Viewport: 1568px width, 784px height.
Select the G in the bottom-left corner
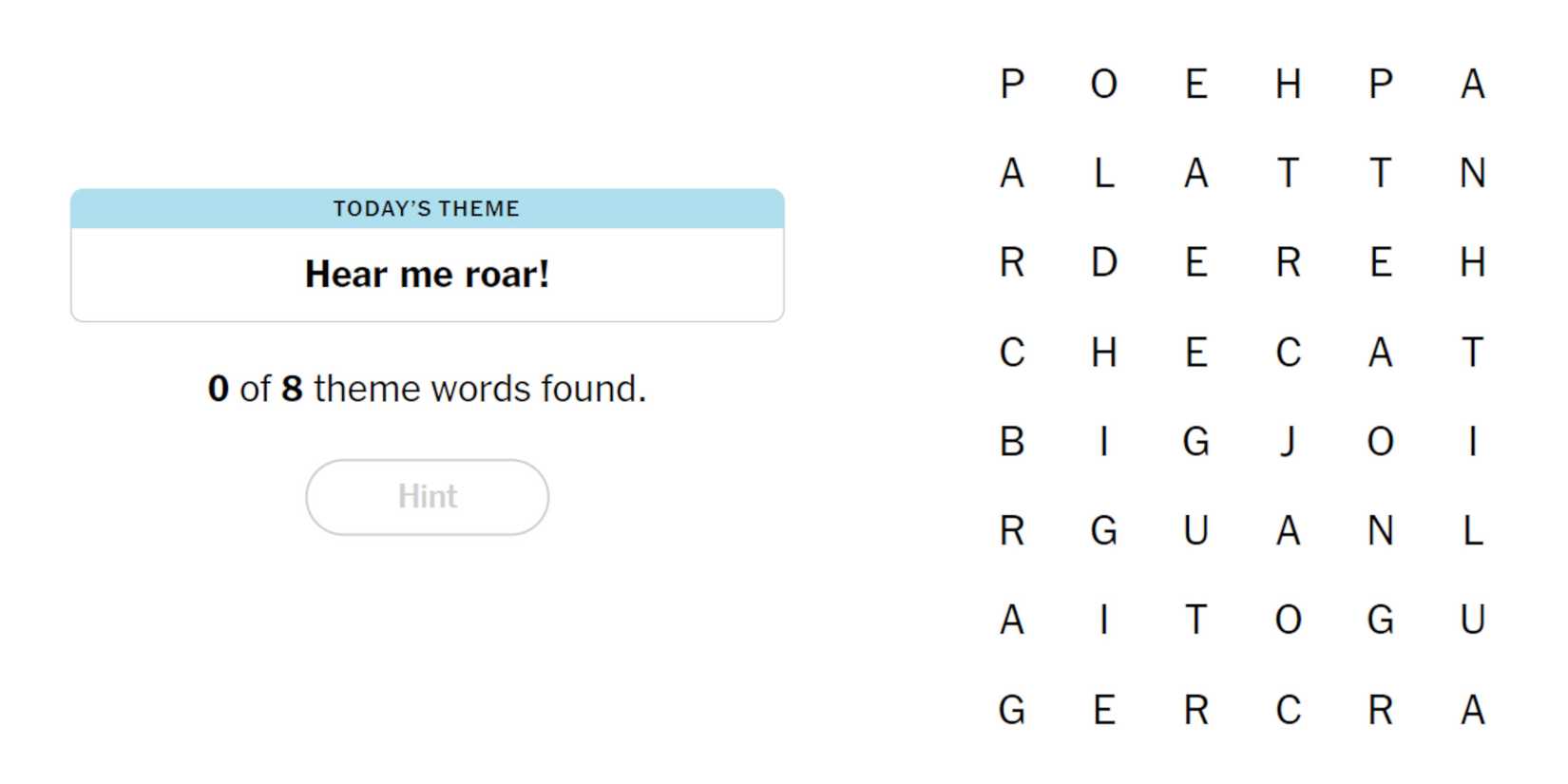click(x=1012, y=710)
